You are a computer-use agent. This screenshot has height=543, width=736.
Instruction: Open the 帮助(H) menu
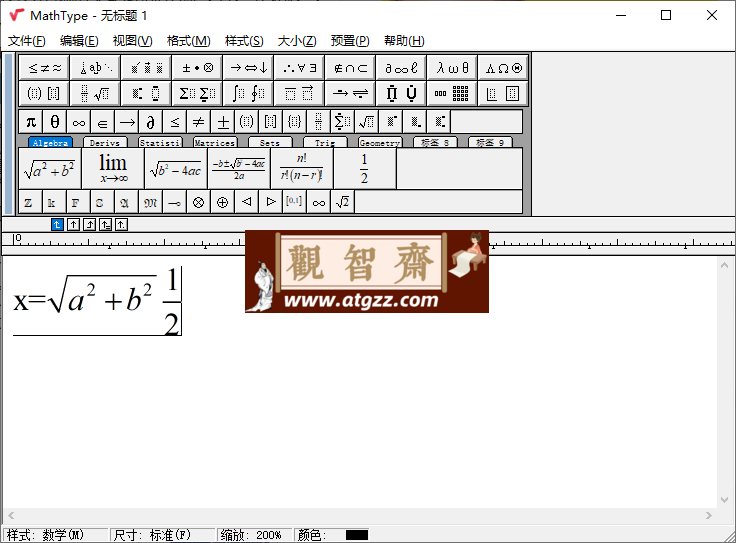[404, 41]
